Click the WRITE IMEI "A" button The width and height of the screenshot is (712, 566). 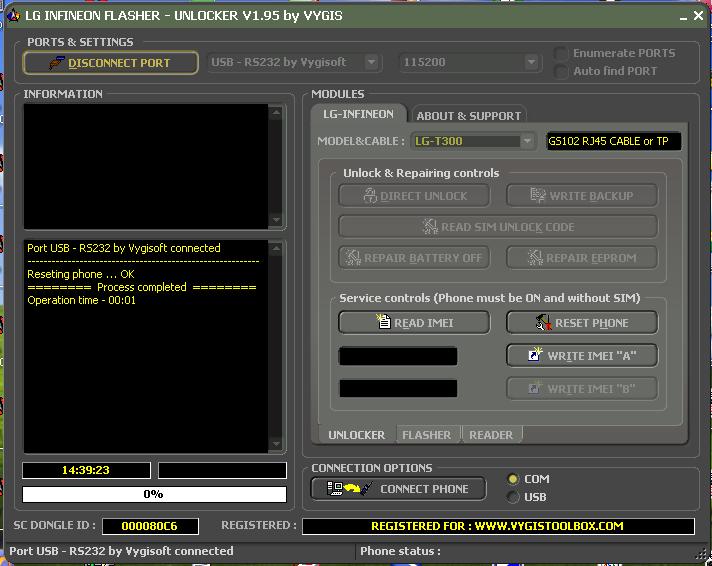582,355
